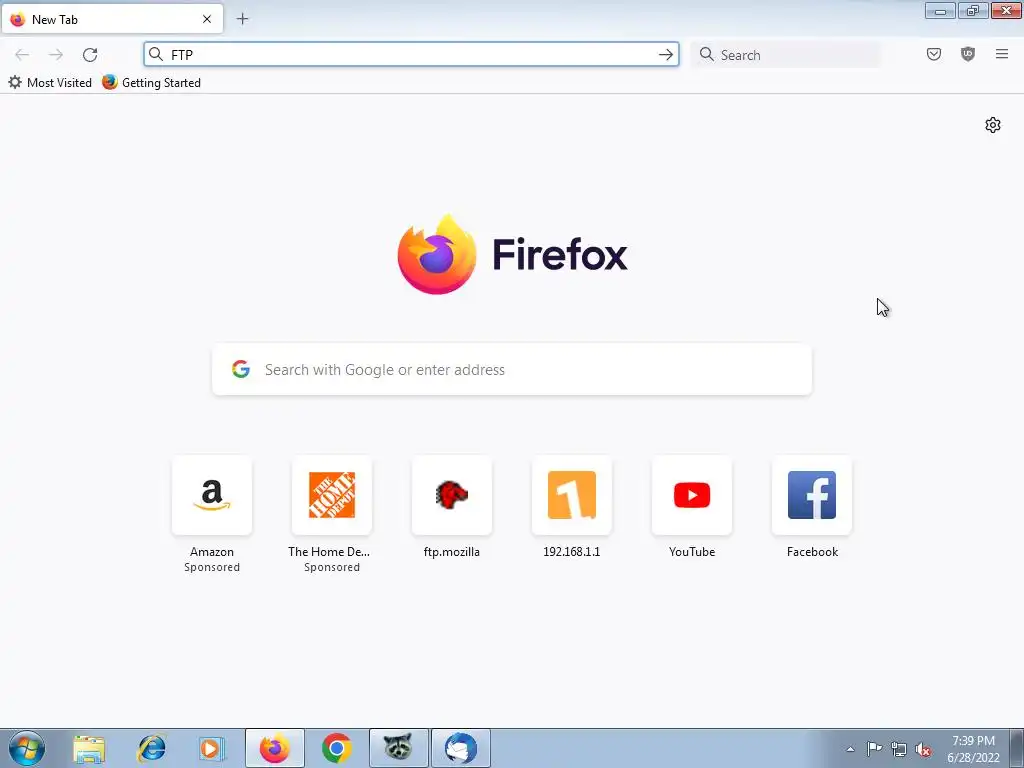This screenshot has width=1024, height=768.
Task: Launch Google Chrome from taskbar
Action: coord(336,748)
